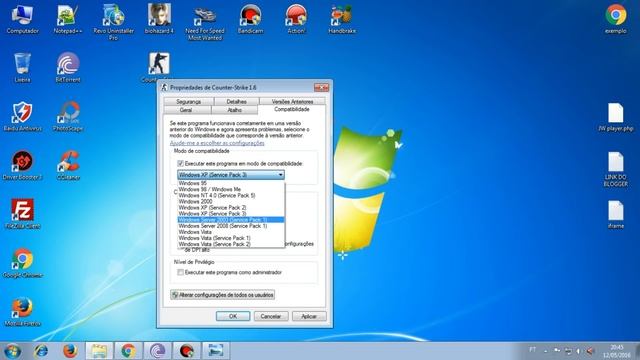Open Ajude-me a escolher as configurações link
This screenshot has width=640, height=360.
[x=217, y=143]
